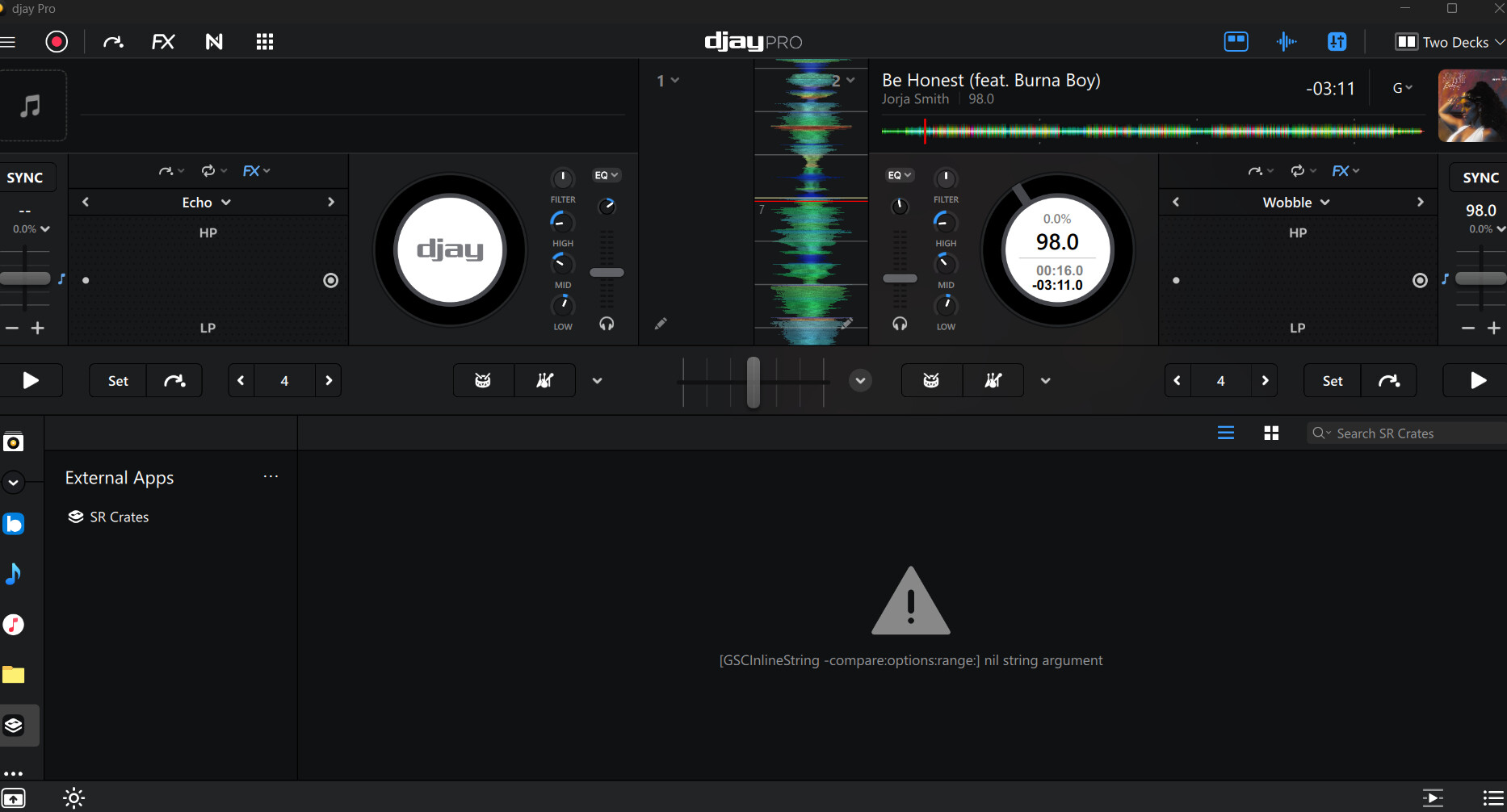Open the settings gear icon

(73, 798)
